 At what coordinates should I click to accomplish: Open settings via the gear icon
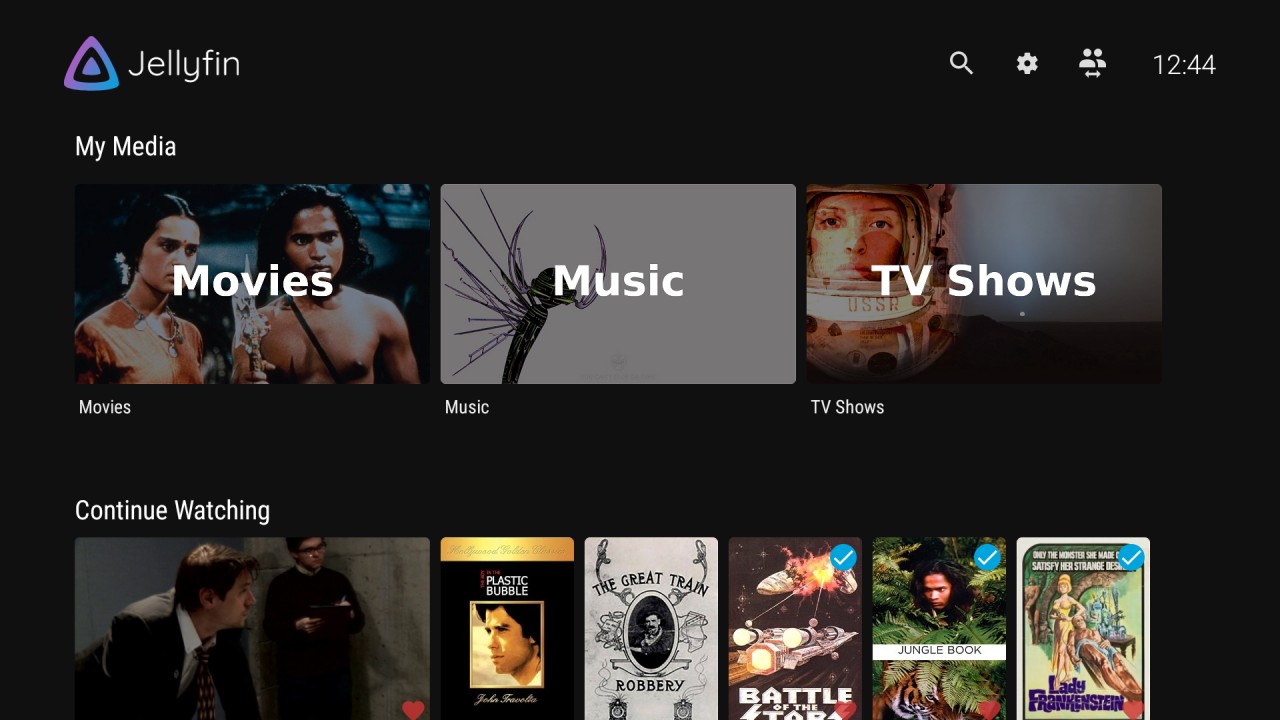[1027, 64]
